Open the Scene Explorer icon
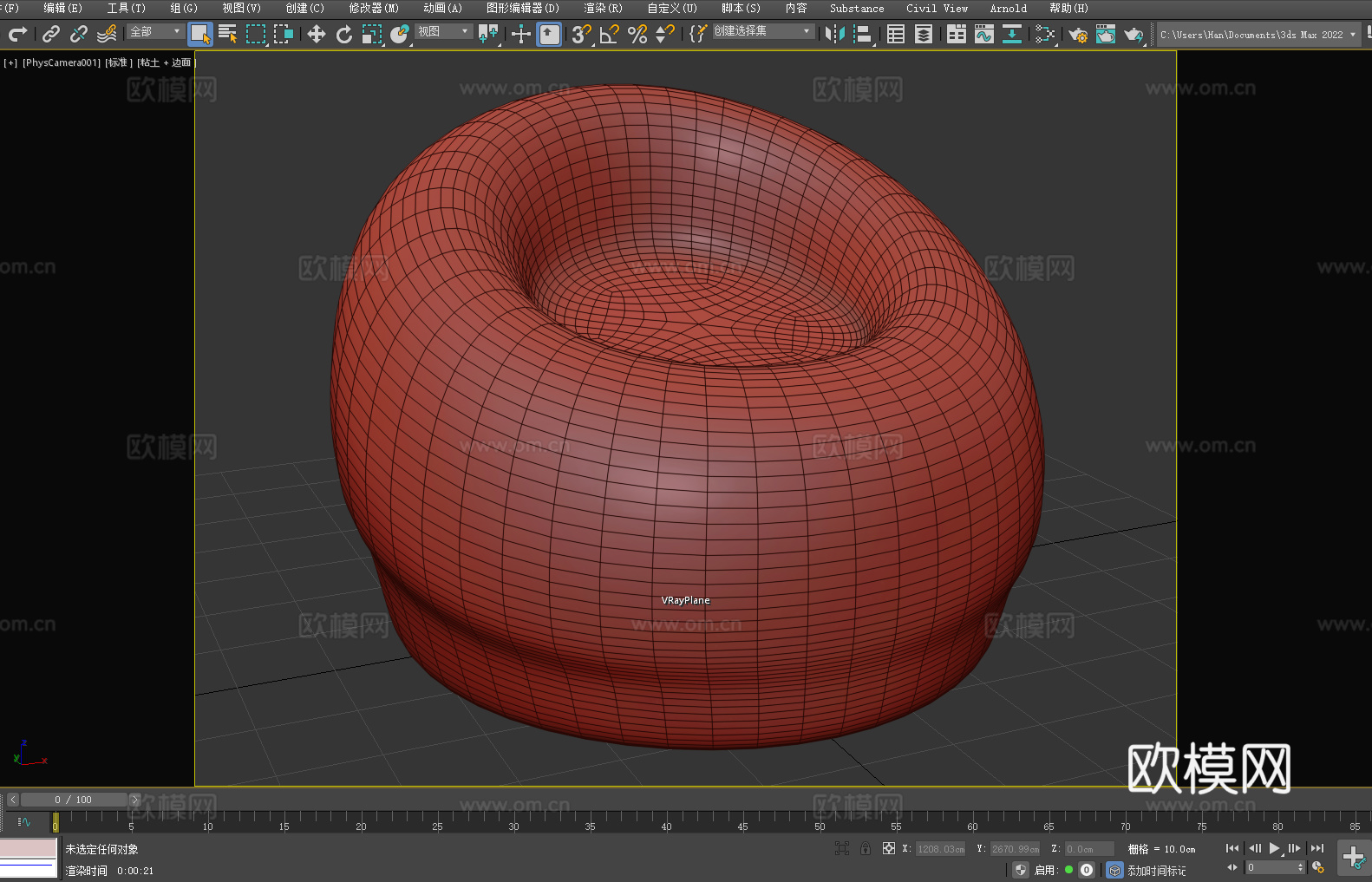This screenshot has height=882, width=1372. pyautogui.click(x=896, y=34)
